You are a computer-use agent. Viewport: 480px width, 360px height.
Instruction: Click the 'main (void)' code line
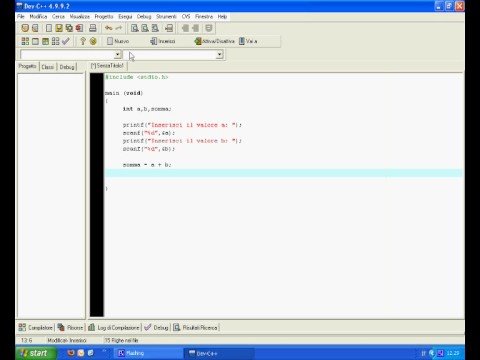(124, 93)
